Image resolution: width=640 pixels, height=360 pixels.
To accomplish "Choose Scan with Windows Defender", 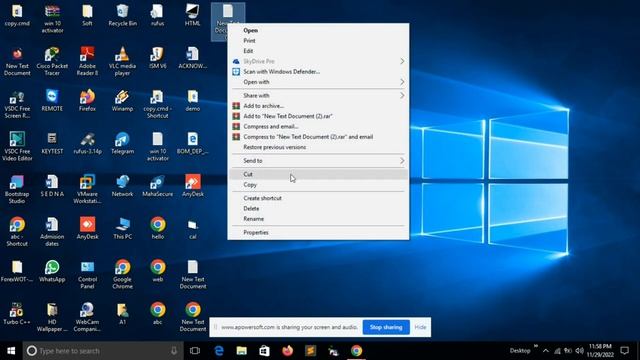I will coord(318,72).
